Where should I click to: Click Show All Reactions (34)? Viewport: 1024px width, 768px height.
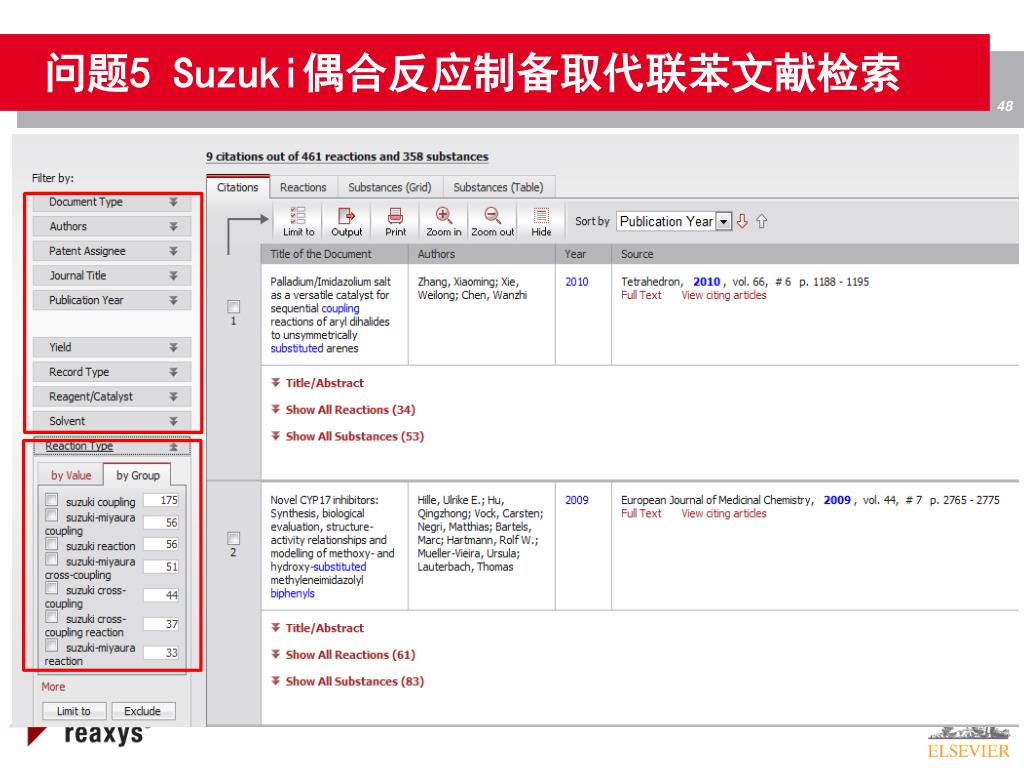(344, 410)
